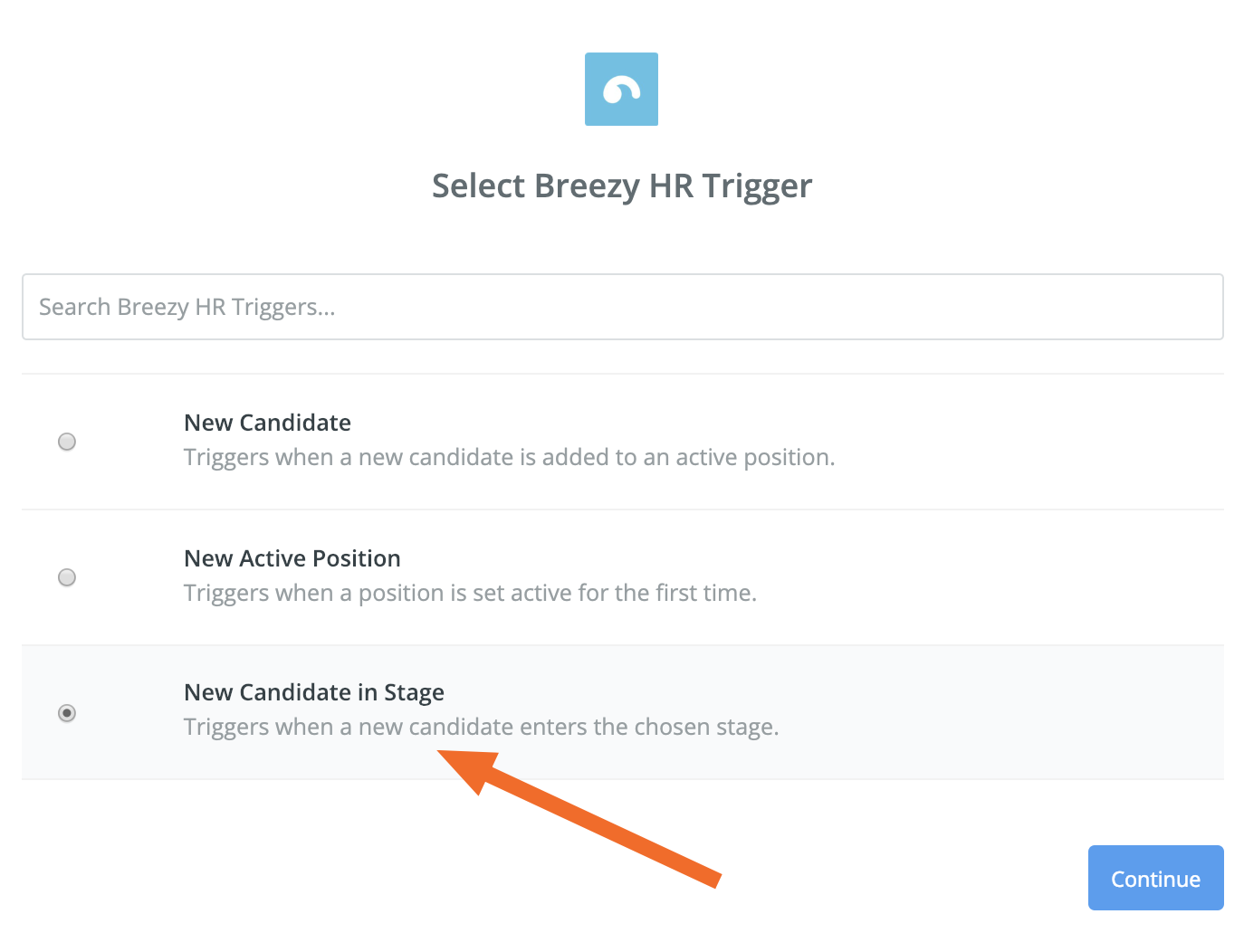The height and width of the screenshot is (952, 1244).
Task: Select the New Active Position radio button
Action: tap(67, 577)
